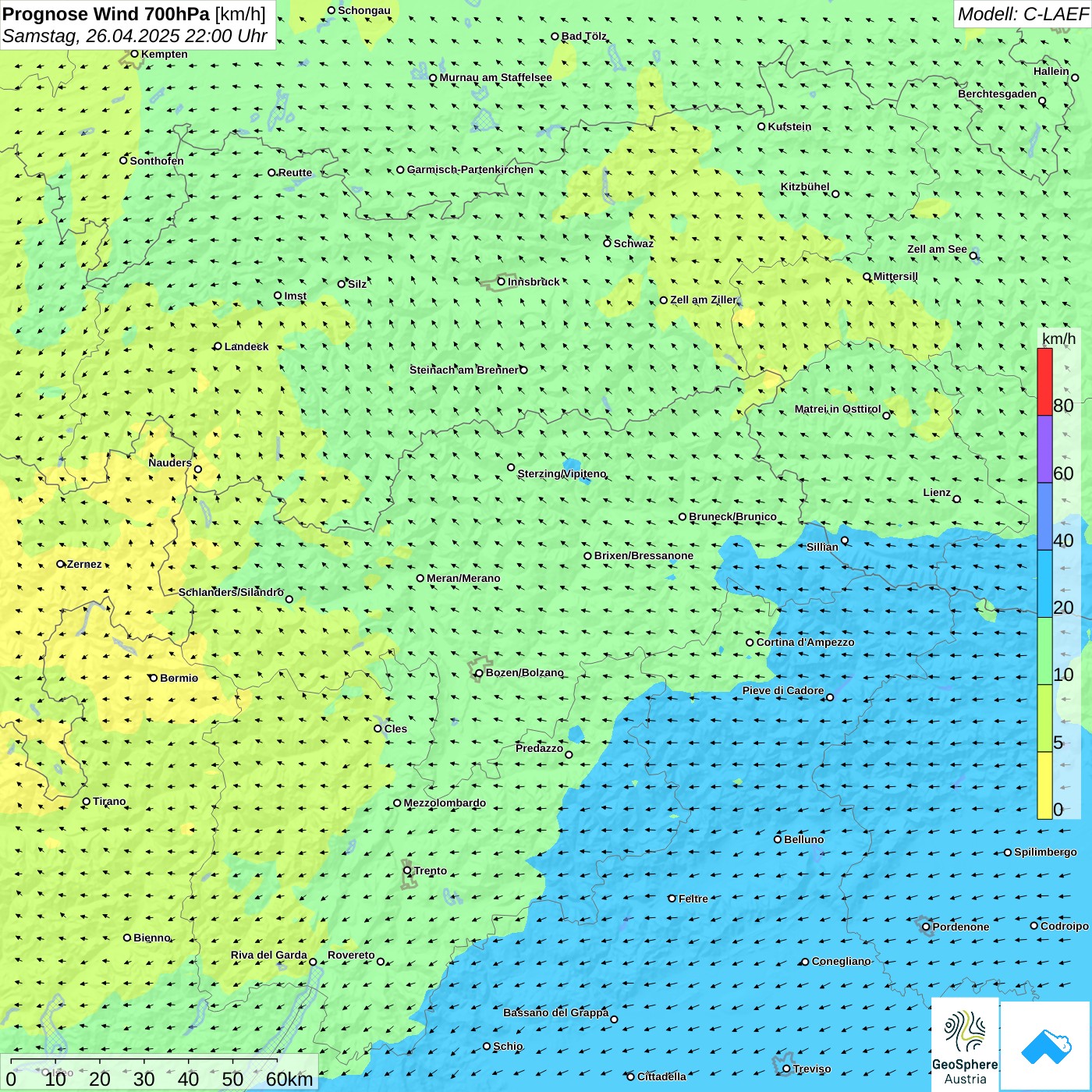Click the red 80 km/h legend color
The height and width of the screenshot is (1092, 1092).
pyautogui.click(x=1044, y=381)
